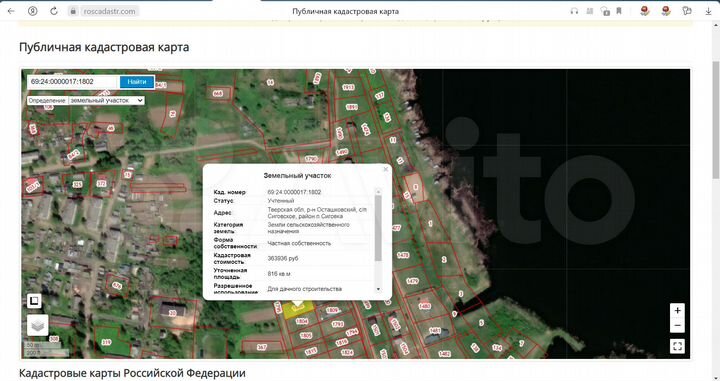Viewport: 720px width, 381px height.
Task: Click the cadastral number search field
Action: [73, 82]
